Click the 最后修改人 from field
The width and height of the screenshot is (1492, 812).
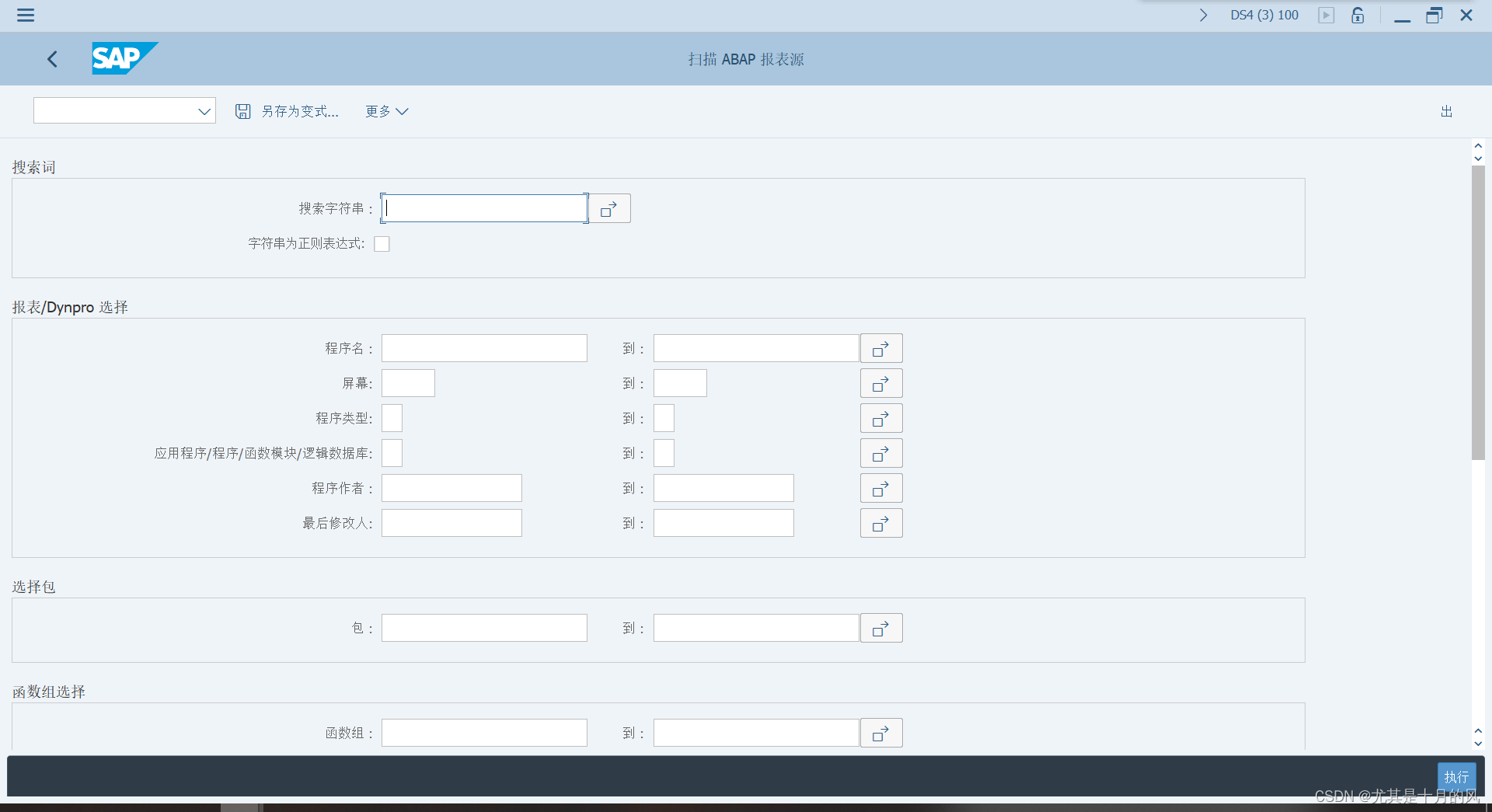pos(451,523)
